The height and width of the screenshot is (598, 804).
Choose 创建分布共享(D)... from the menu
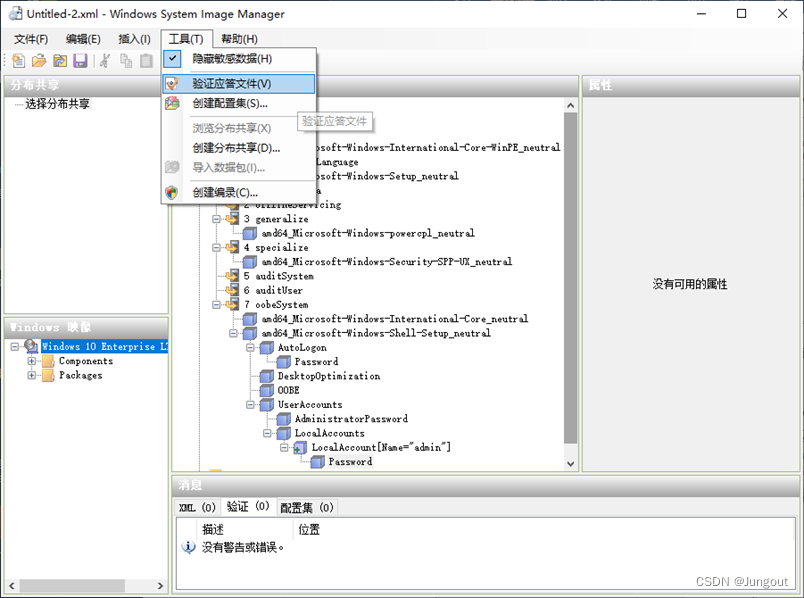(x=238, y=148)
